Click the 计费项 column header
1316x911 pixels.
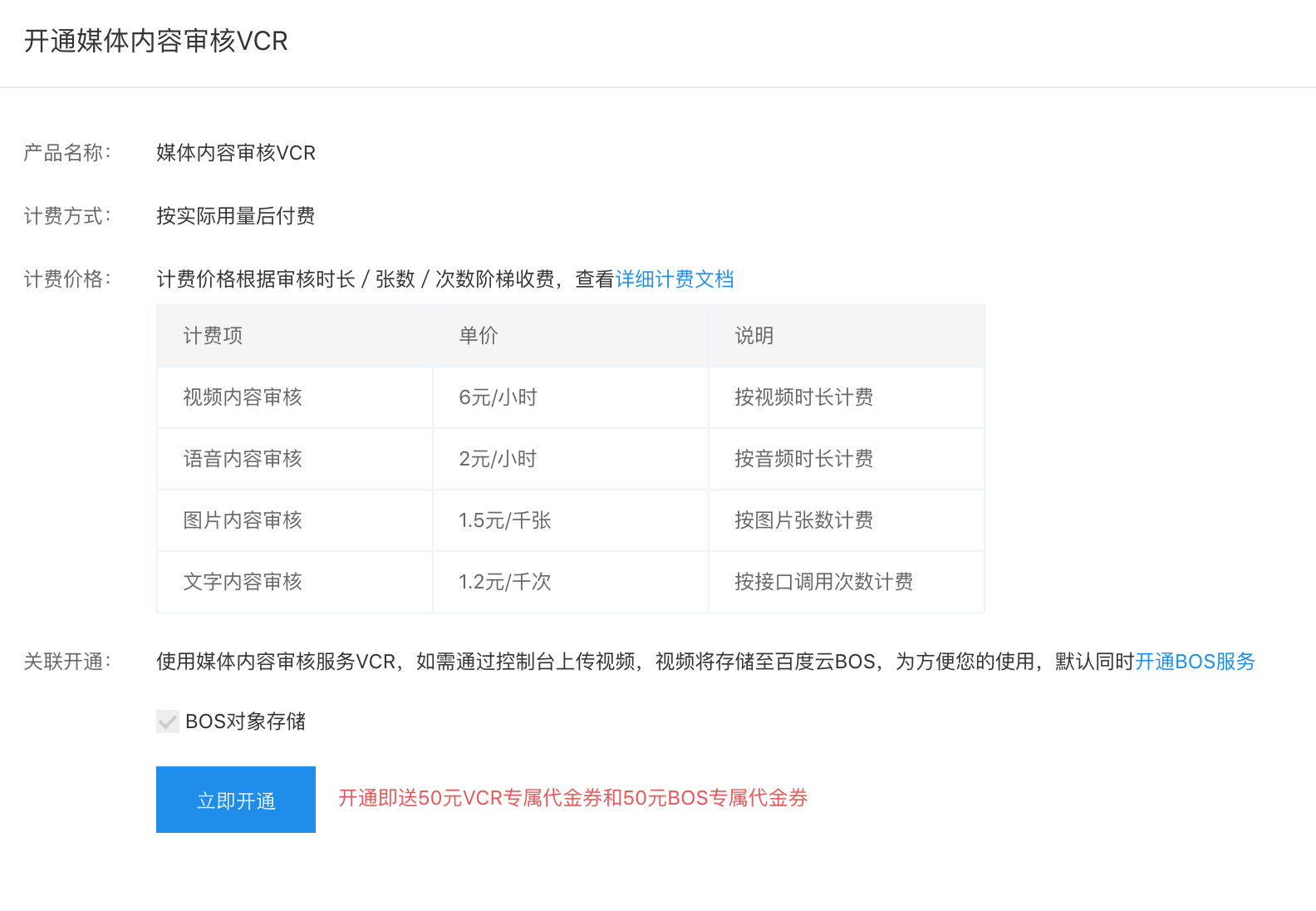tap(295, 336)
